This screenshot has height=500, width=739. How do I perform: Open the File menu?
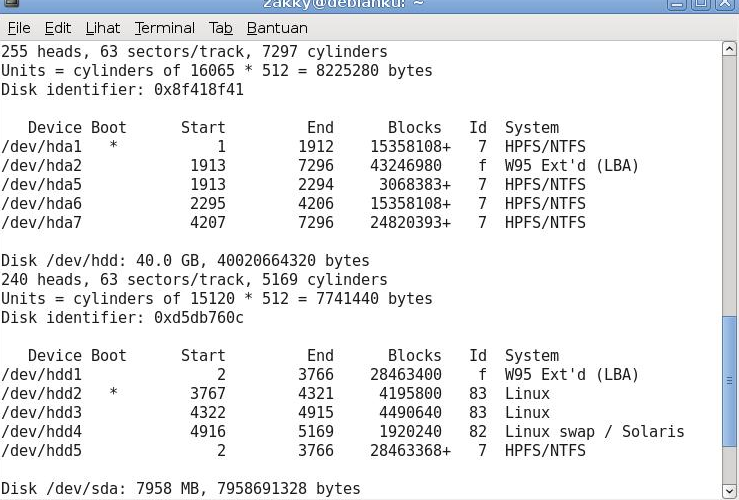19,28
